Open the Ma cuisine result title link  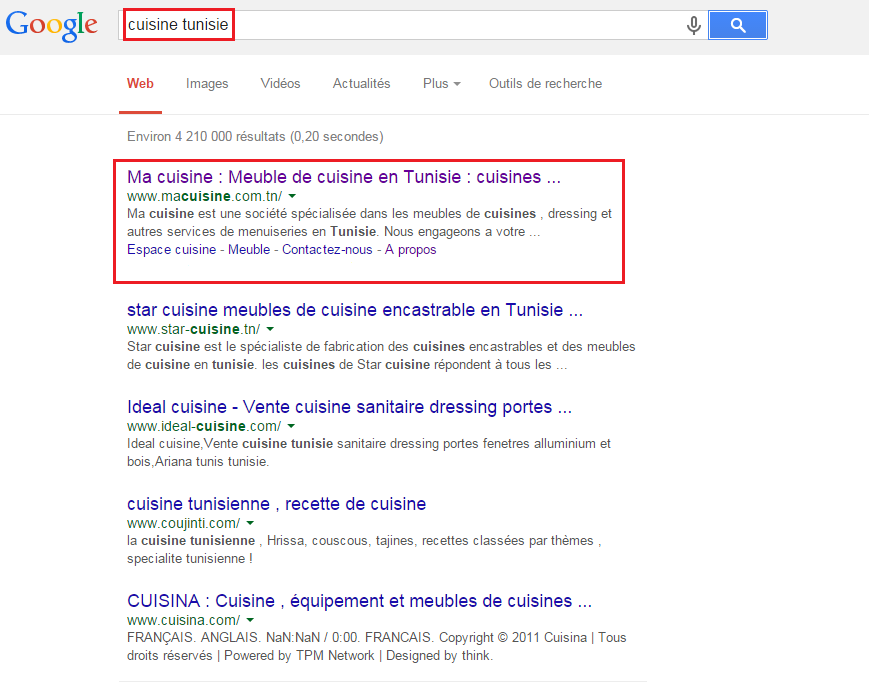(x=344, y=177)
